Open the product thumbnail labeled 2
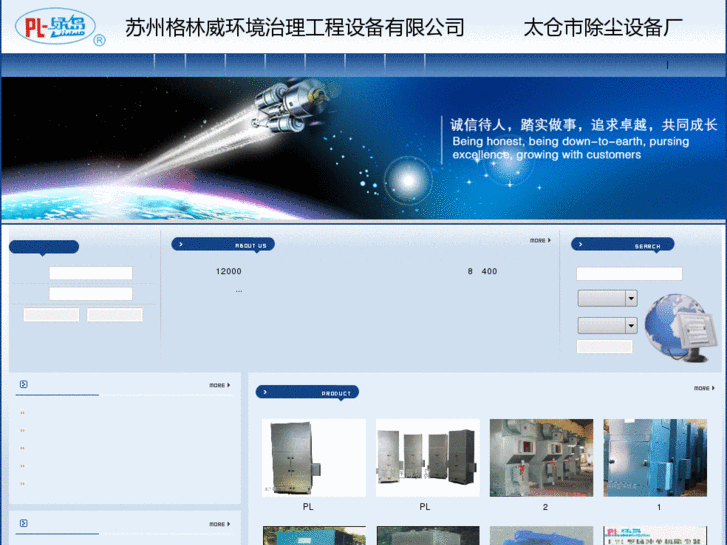The height and width of the screenshot is (545, 727). (x=542, y=458)
